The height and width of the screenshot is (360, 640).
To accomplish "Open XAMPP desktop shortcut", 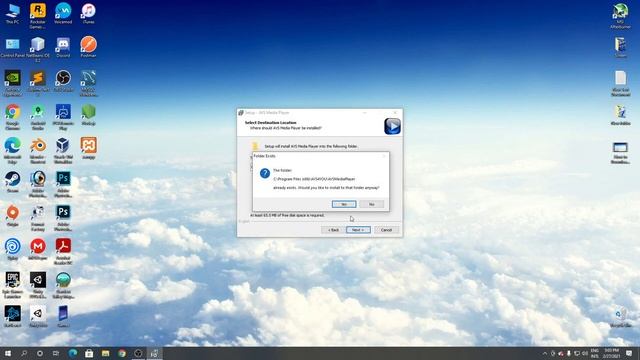I will tap(88, 148).
